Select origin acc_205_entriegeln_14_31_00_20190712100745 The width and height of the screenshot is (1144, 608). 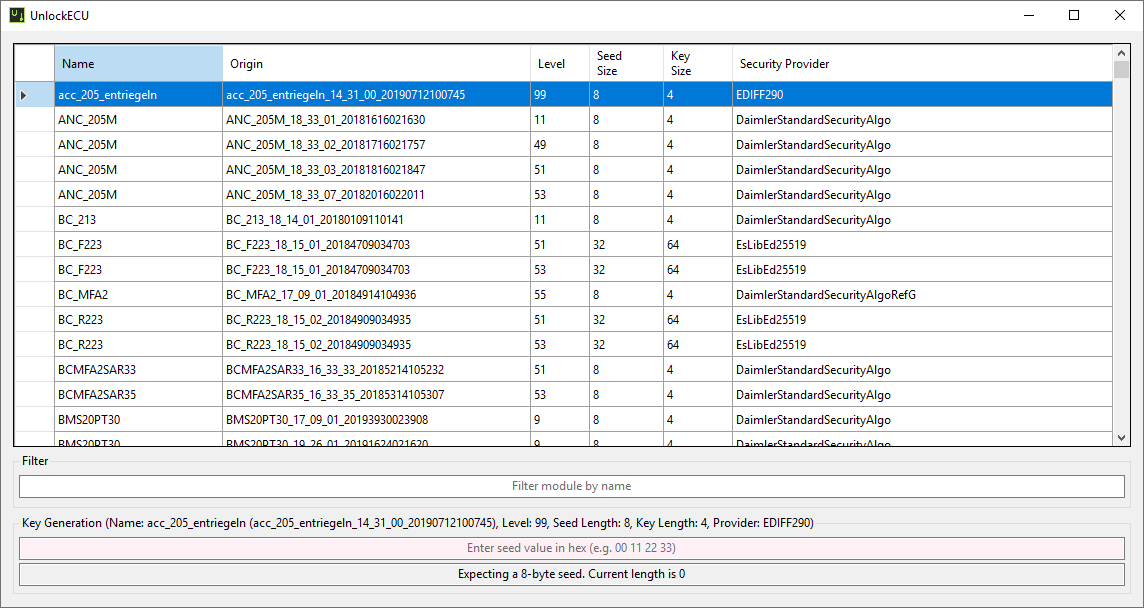coord(376,95)
